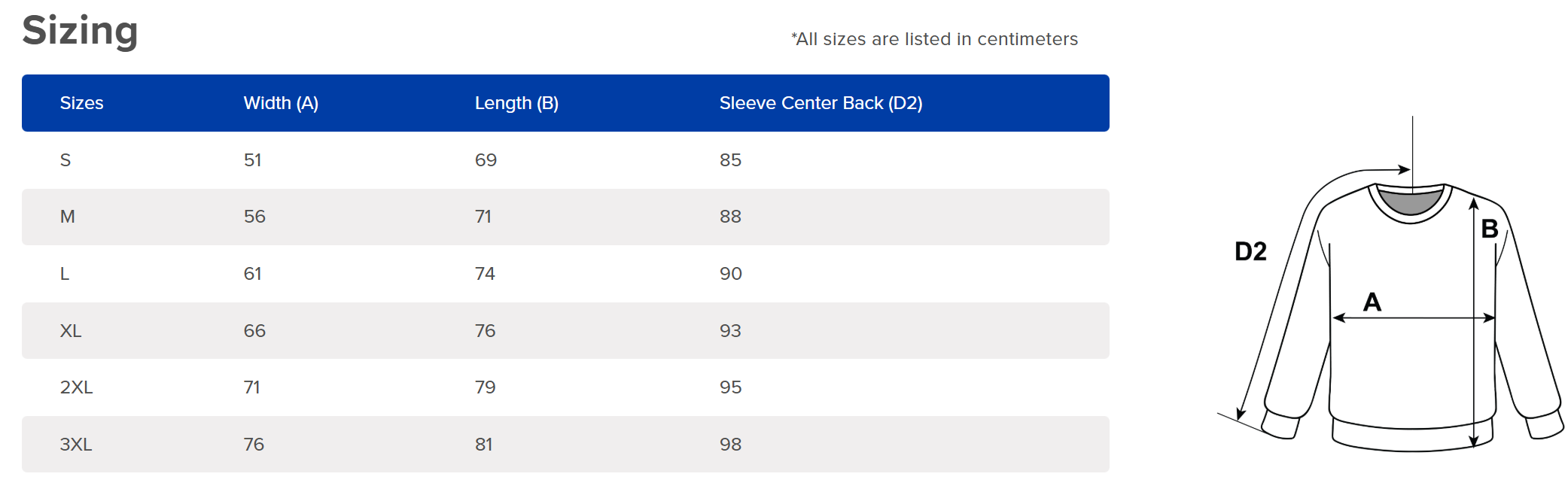Click the Sizes column header
The image size is (1568, 495).
pos(81,103)
